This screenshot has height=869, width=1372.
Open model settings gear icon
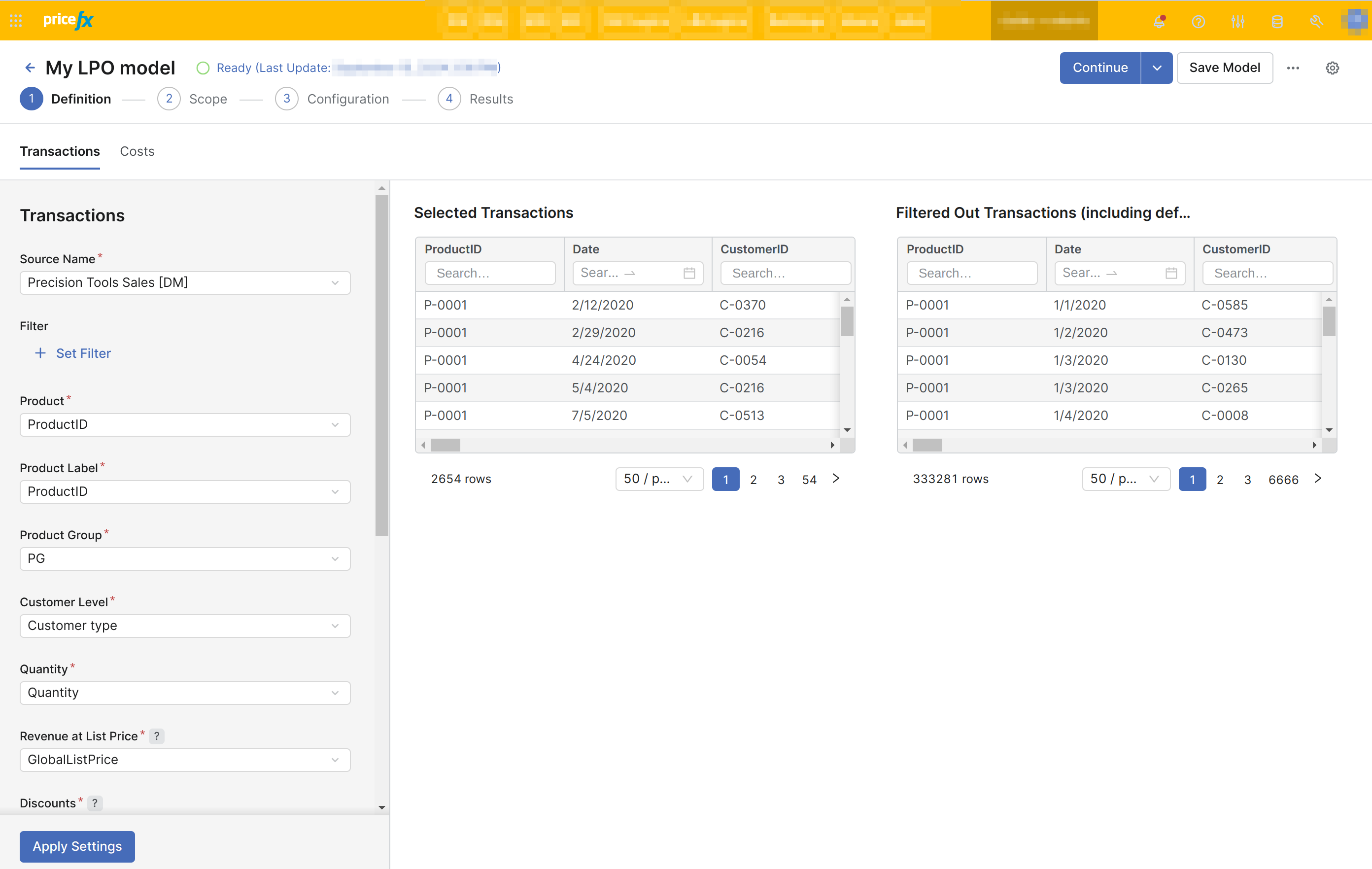(x=1332, y=68)
